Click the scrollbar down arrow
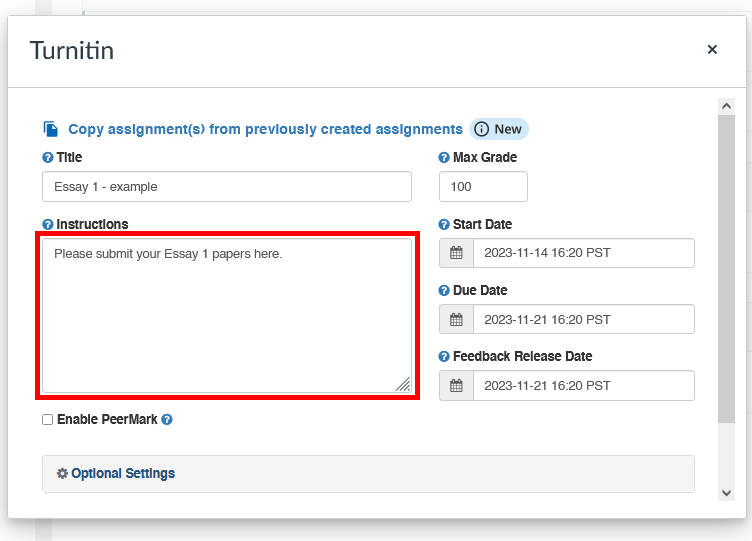The image size is (752, 541). (x=727, y=493)
